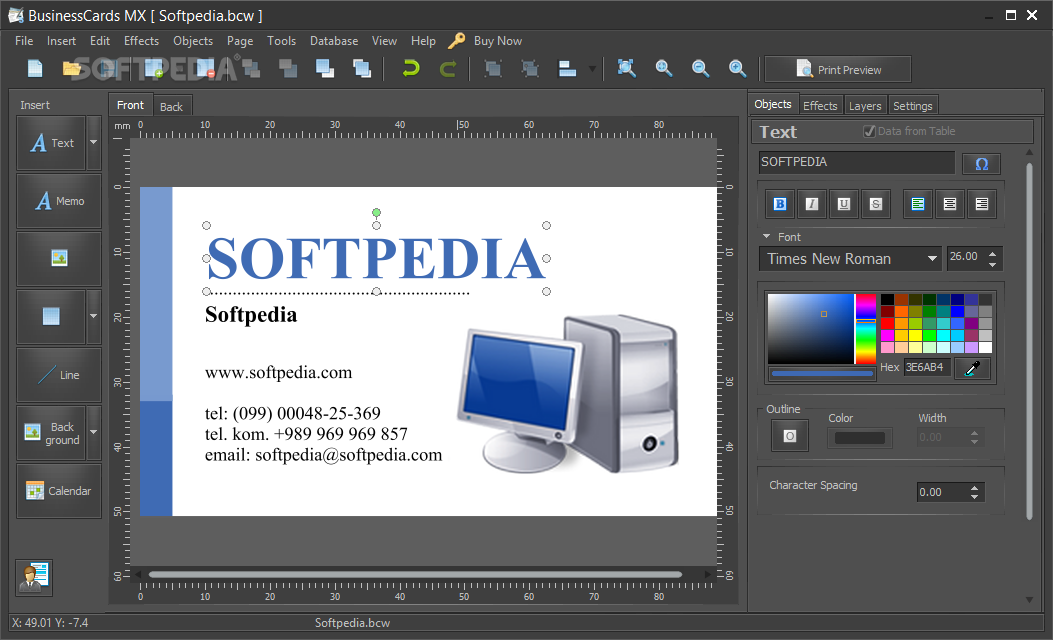
Task: Toggle Strikethrough formatting
Action: pos(876,204)
